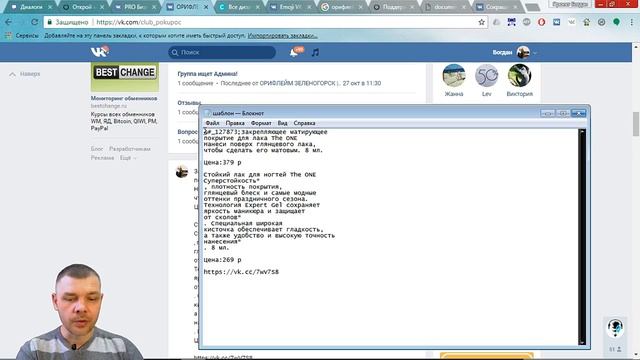Click the Реклама footer link
This screenshot has height=360, width=640.
click(102, 158)
